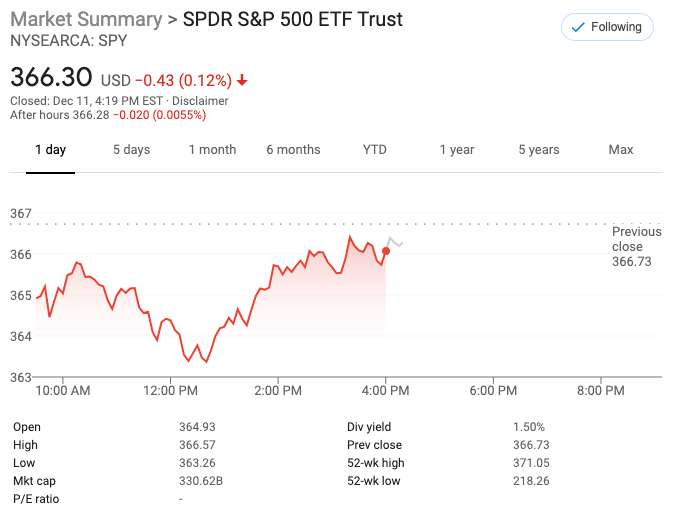Click the gray after-hours line segment

pyautogui.click(x=395, y=243)
